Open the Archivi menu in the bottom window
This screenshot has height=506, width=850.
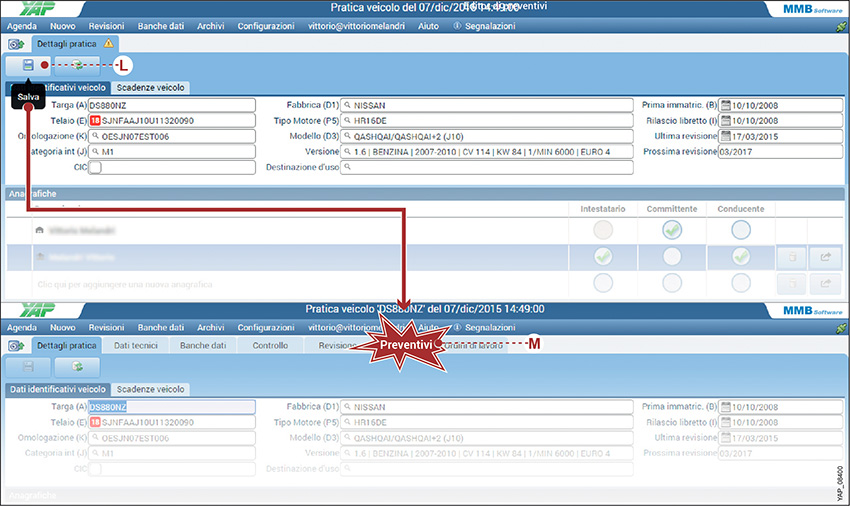210,328
